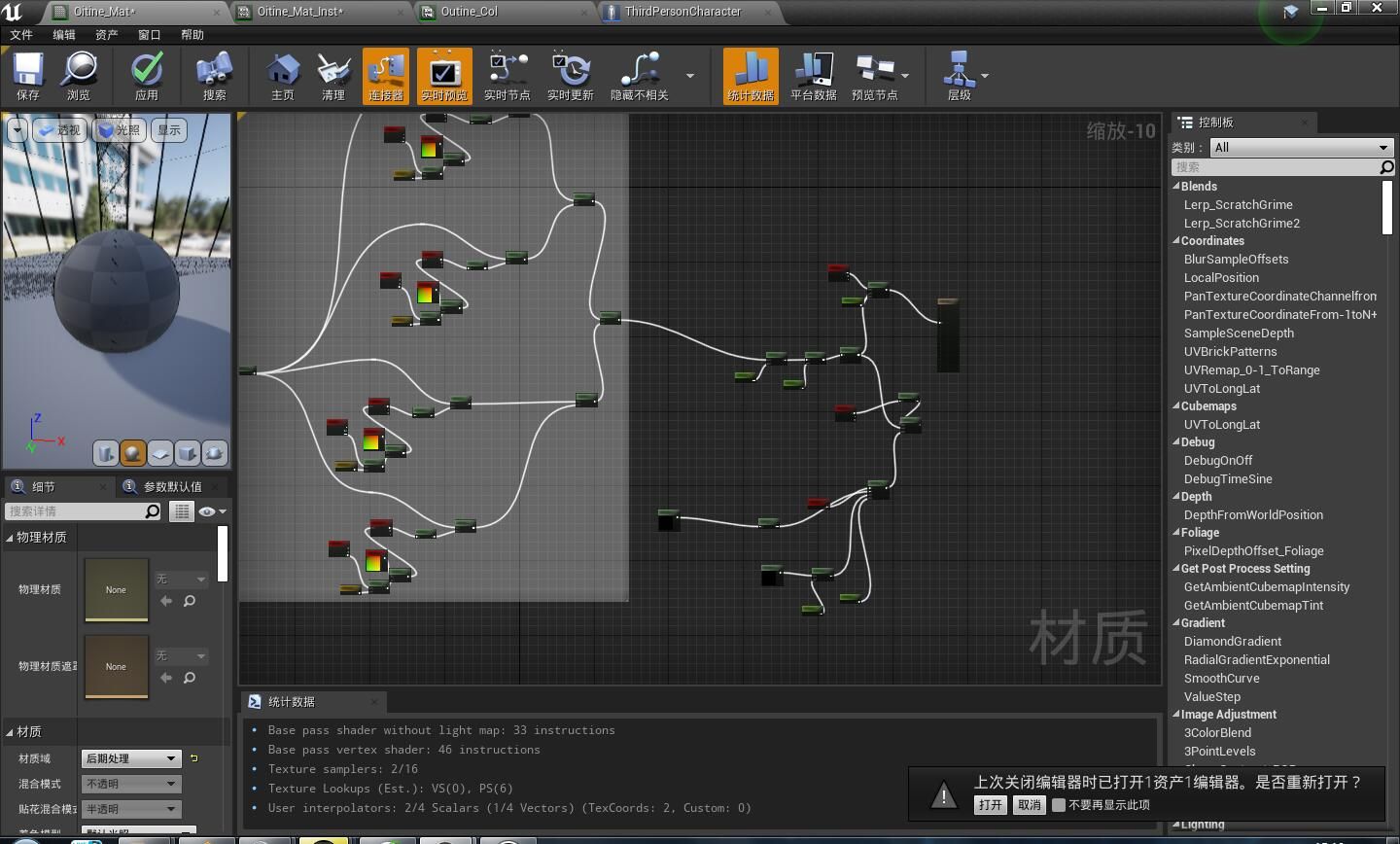1400x844 pixels.
Task: Click the 物理材质 None thumbnail
Action: point(117,589)
